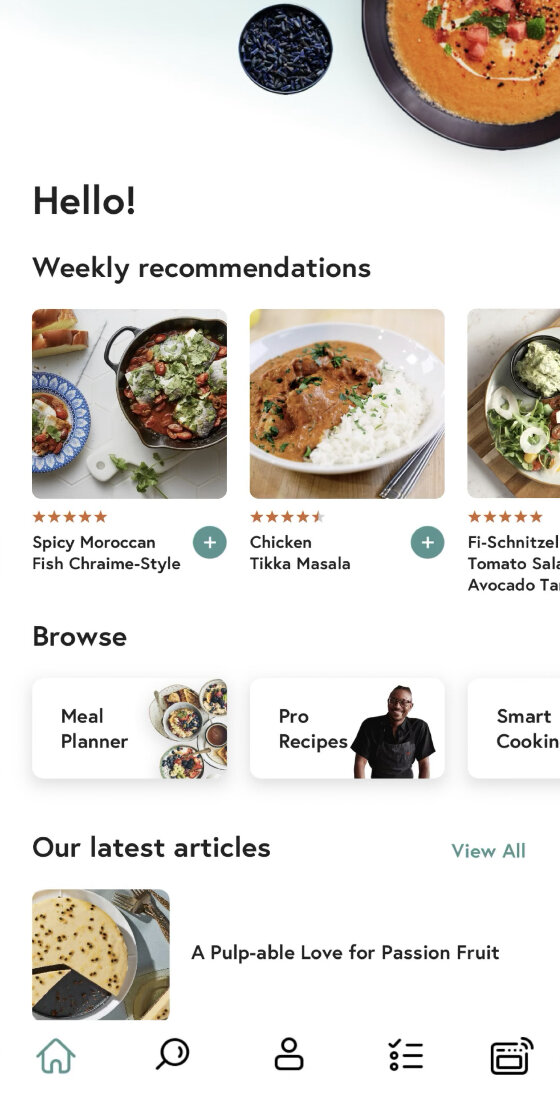Viewport: 560px width, 1116px height.
Task: Open the shopping checklist icon
Action: tap(406, 1055)
